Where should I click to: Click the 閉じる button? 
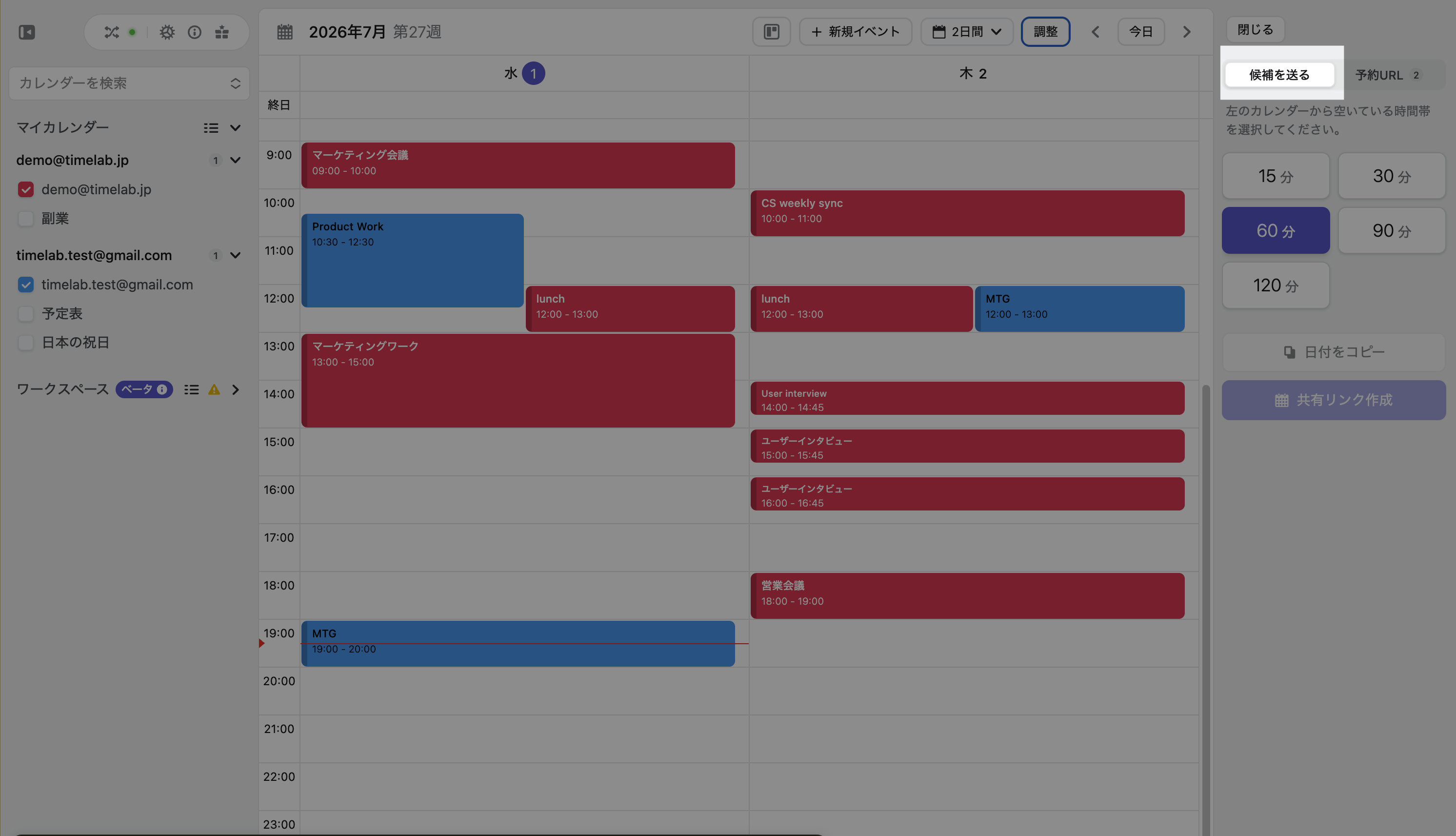(1255, 29)
